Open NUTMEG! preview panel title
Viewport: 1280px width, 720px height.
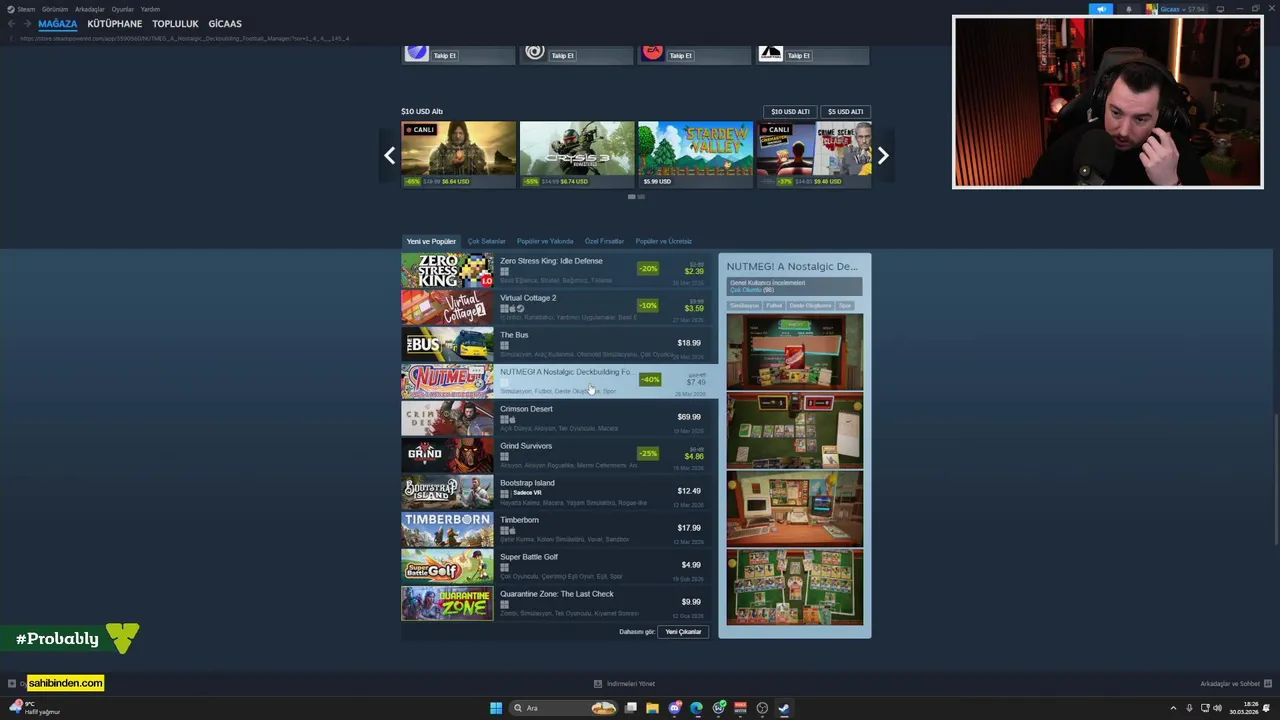792,267
